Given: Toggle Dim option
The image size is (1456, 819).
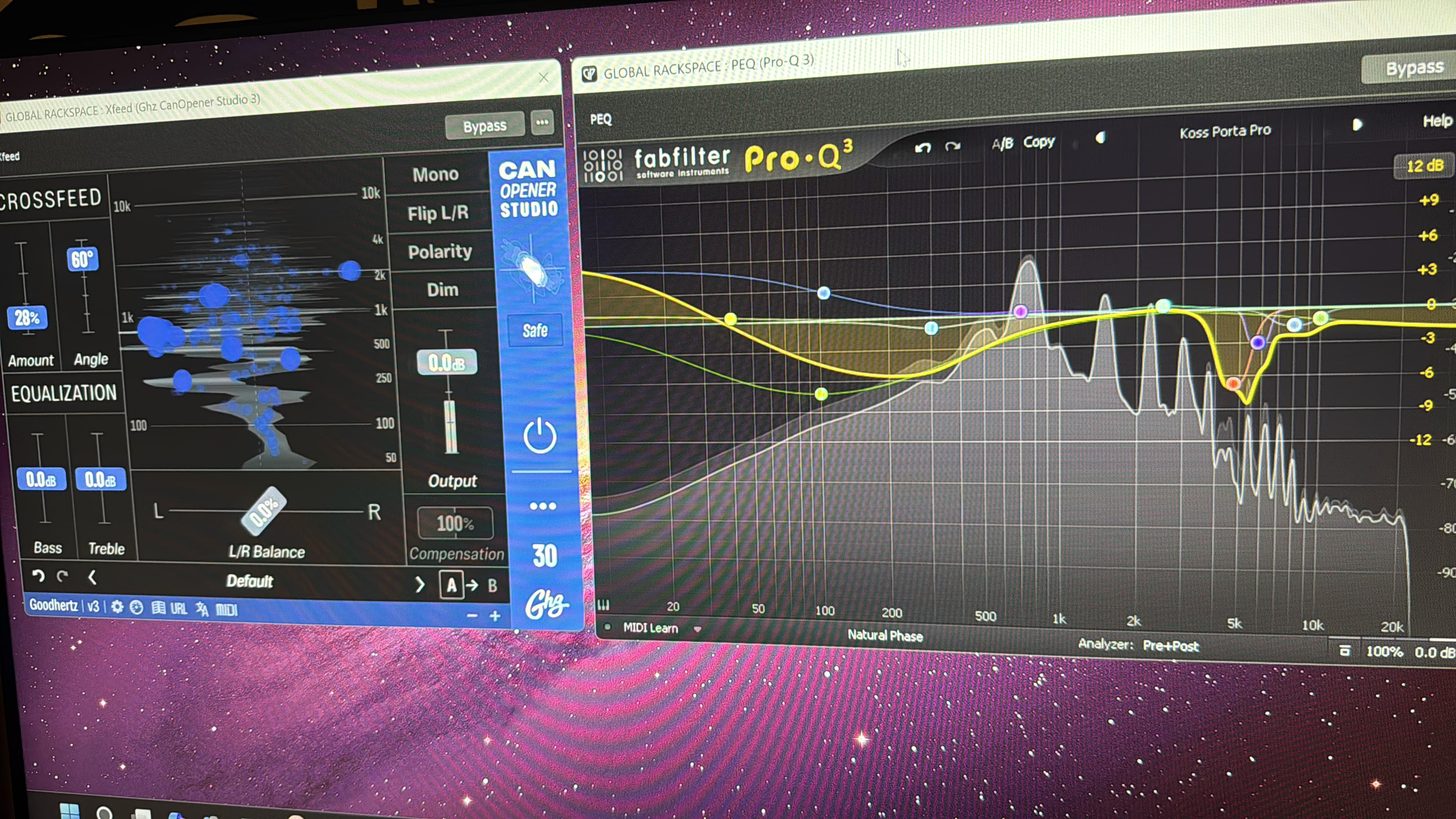Looking at the screenshot, I should pos(442,290).
